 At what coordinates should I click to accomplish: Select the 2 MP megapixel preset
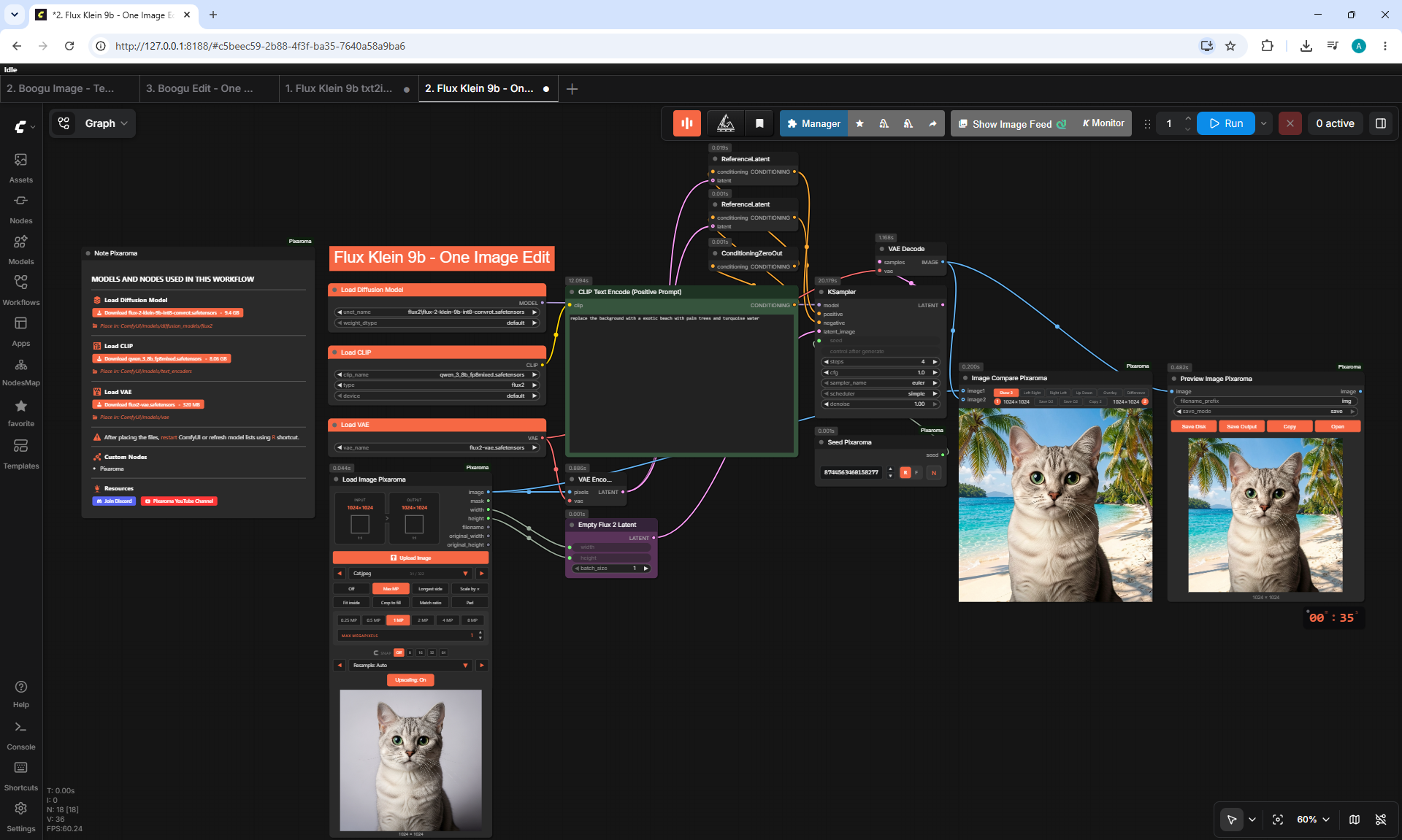coord(423,620)
